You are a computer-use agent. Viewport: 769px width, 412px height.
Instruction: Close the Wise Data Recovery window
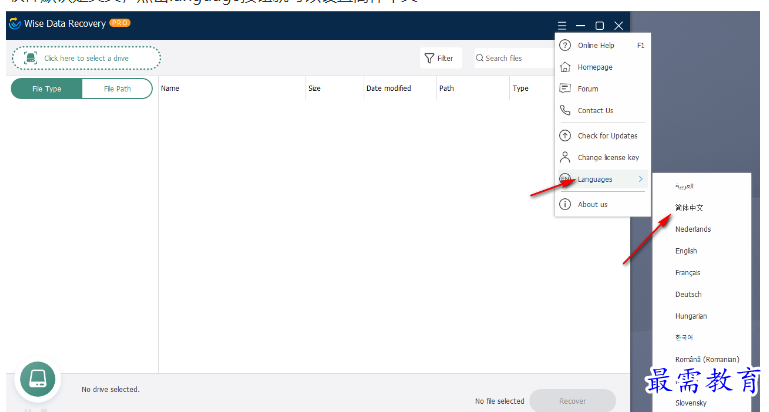point(619,26)
